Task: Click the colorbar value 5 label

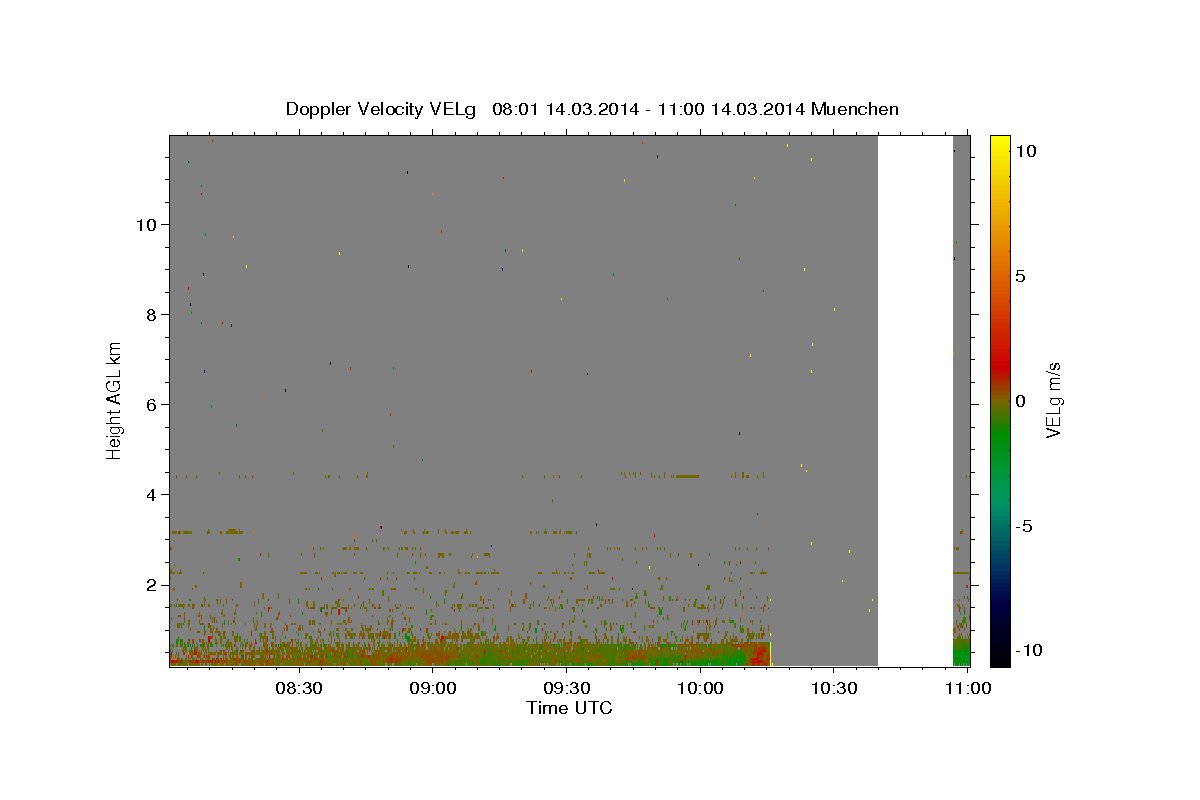Action: pos(1020,276)
